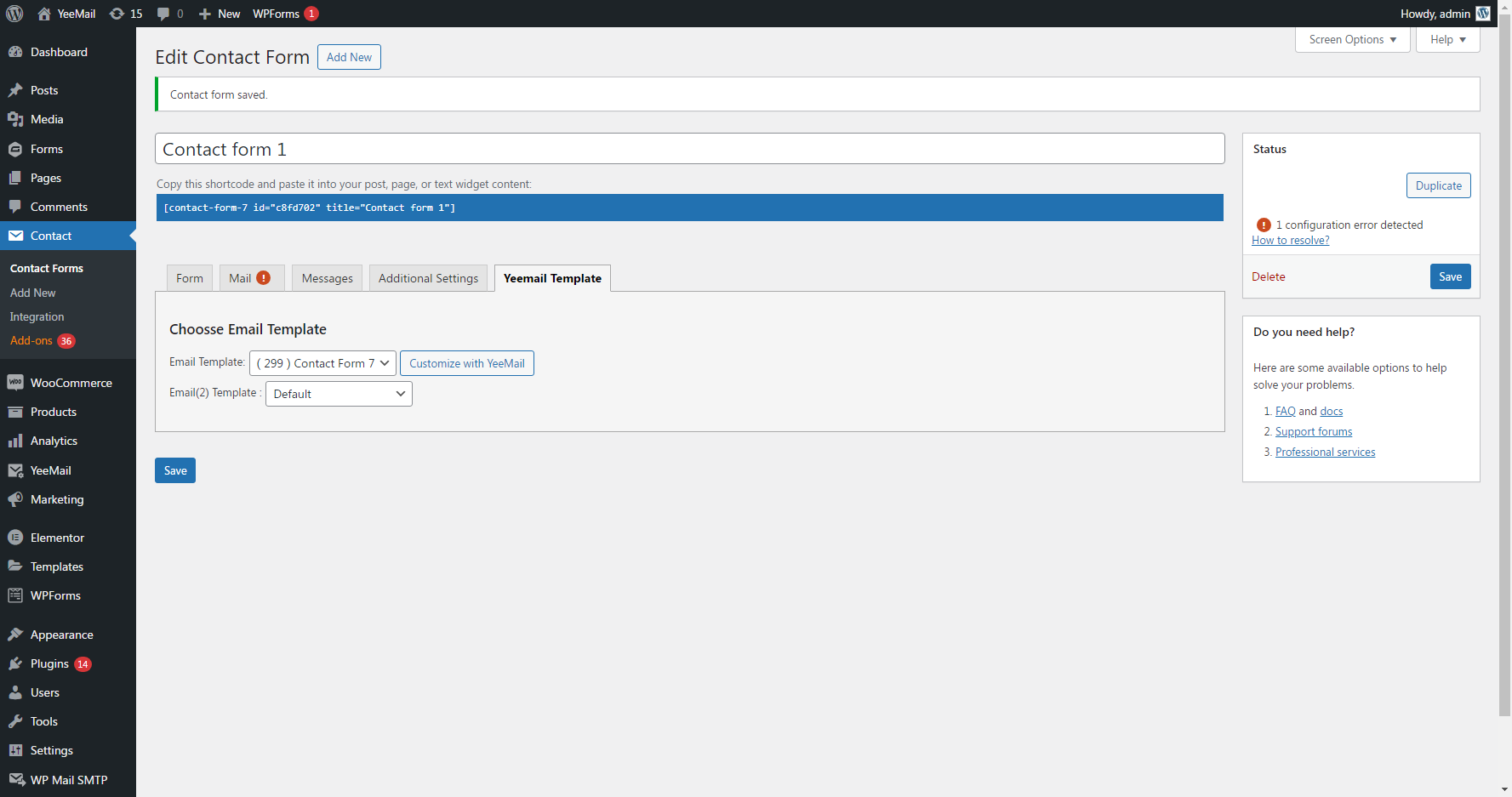
Task: Open the Settings sidebar icon
Action: [15, 750]
